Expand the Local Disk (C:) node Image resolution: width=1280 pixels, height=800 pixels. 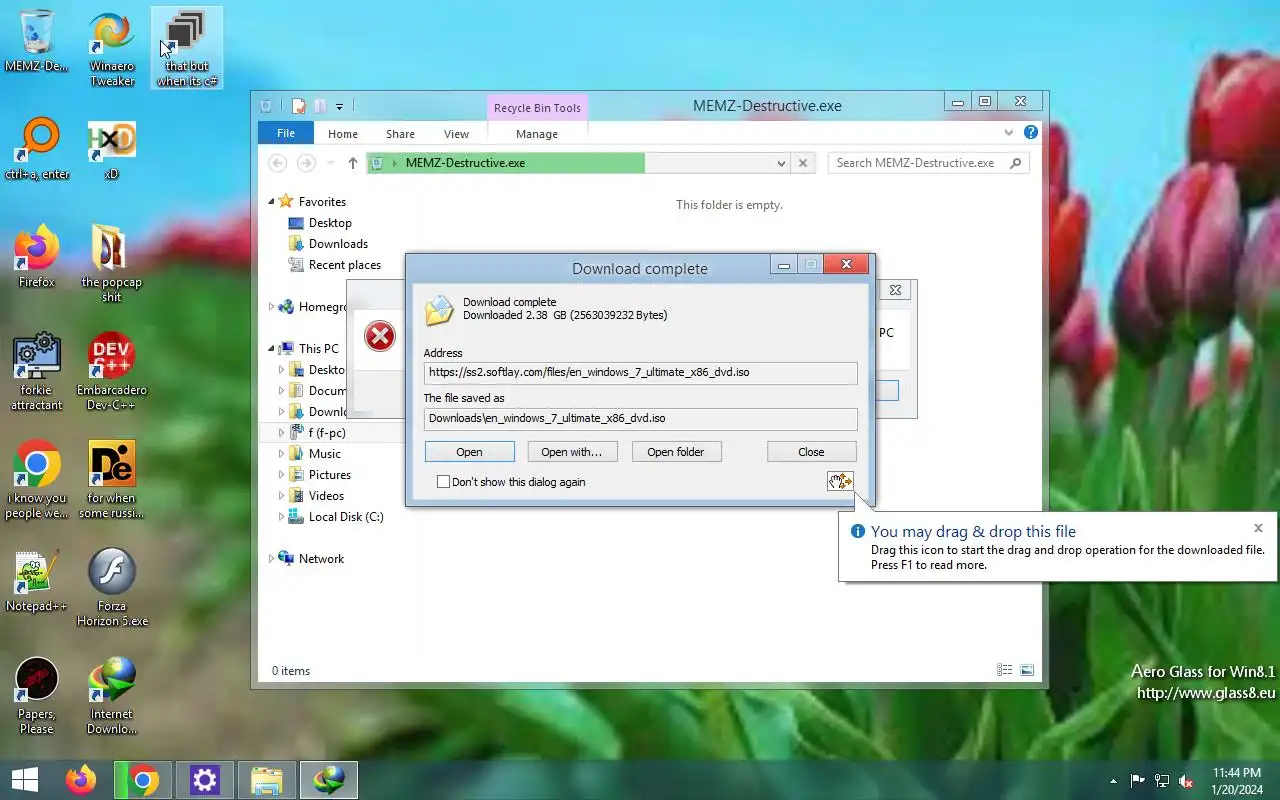281,517
